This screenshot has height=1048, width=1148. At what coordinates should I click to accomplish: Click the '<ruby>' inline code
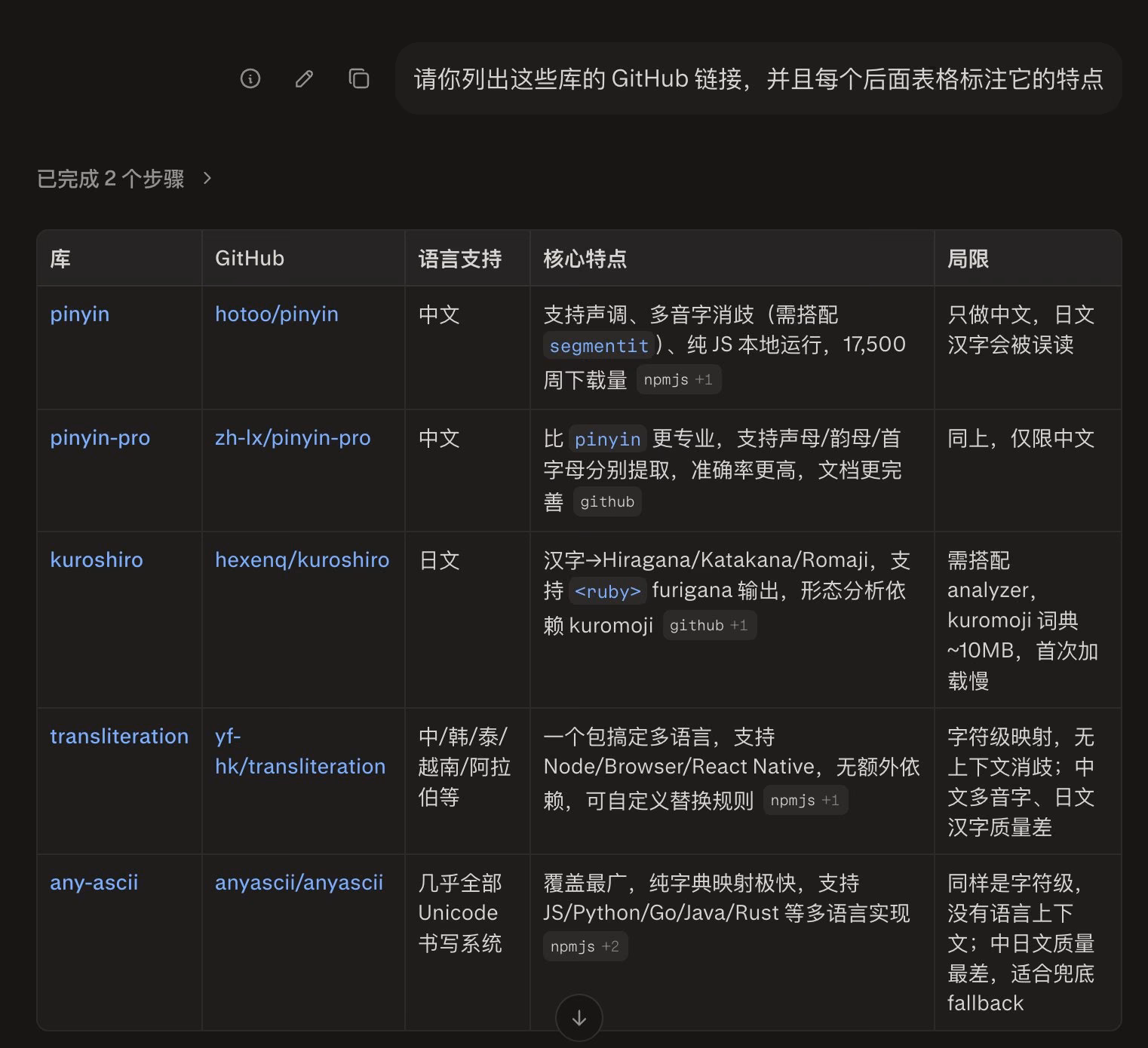coord(607,591)
